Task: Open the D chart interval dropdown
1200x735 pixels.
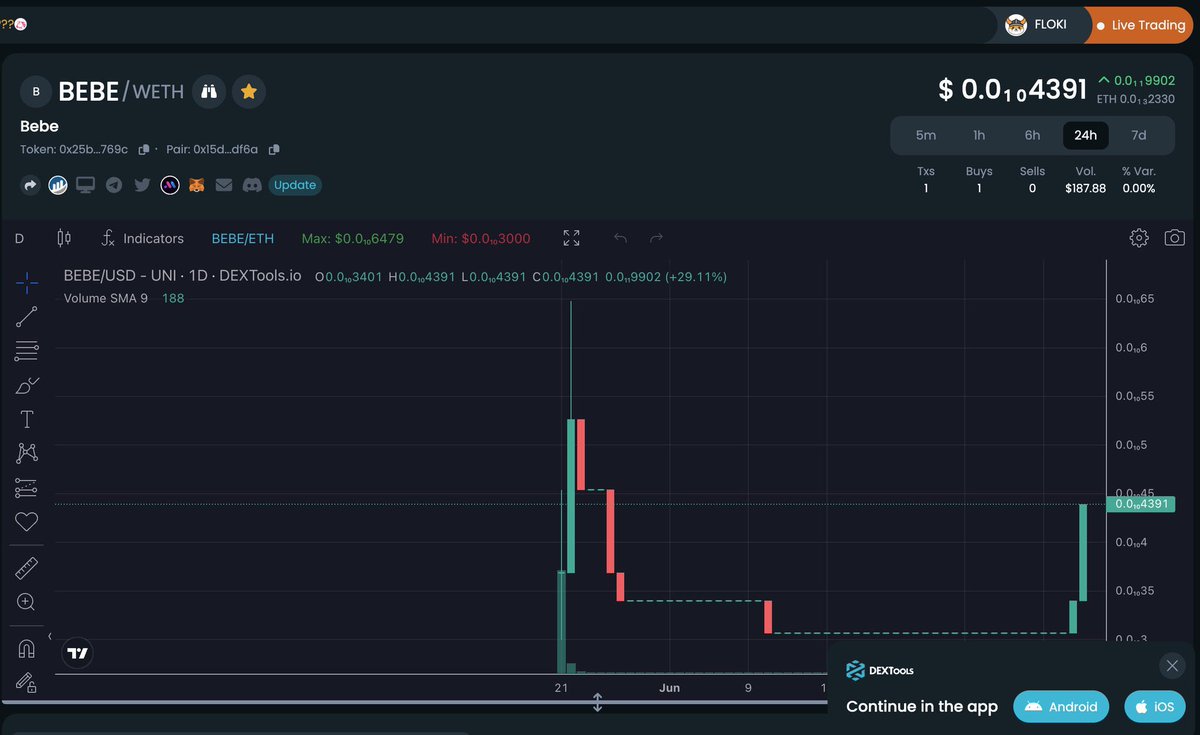Action: 19,238
